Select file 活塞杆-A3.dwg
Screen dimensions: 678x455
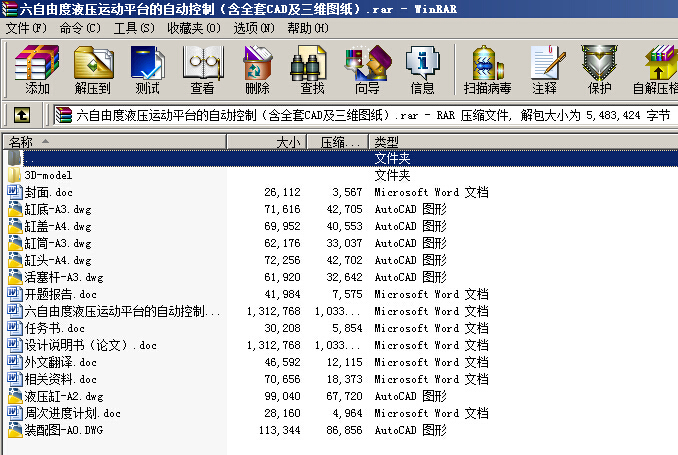pos(64,277)
